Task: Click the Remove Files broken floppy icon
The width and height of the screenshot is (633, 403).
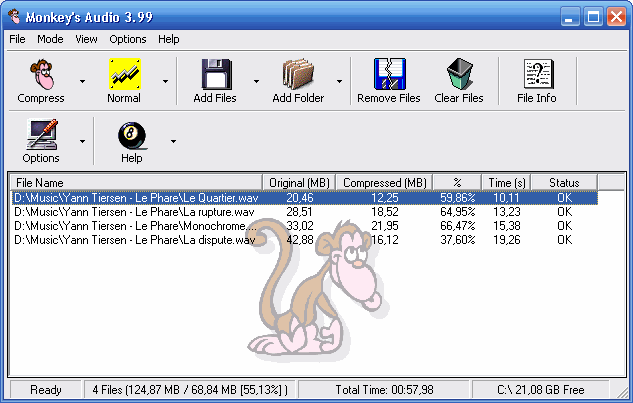Action: [x=390, y=74]
